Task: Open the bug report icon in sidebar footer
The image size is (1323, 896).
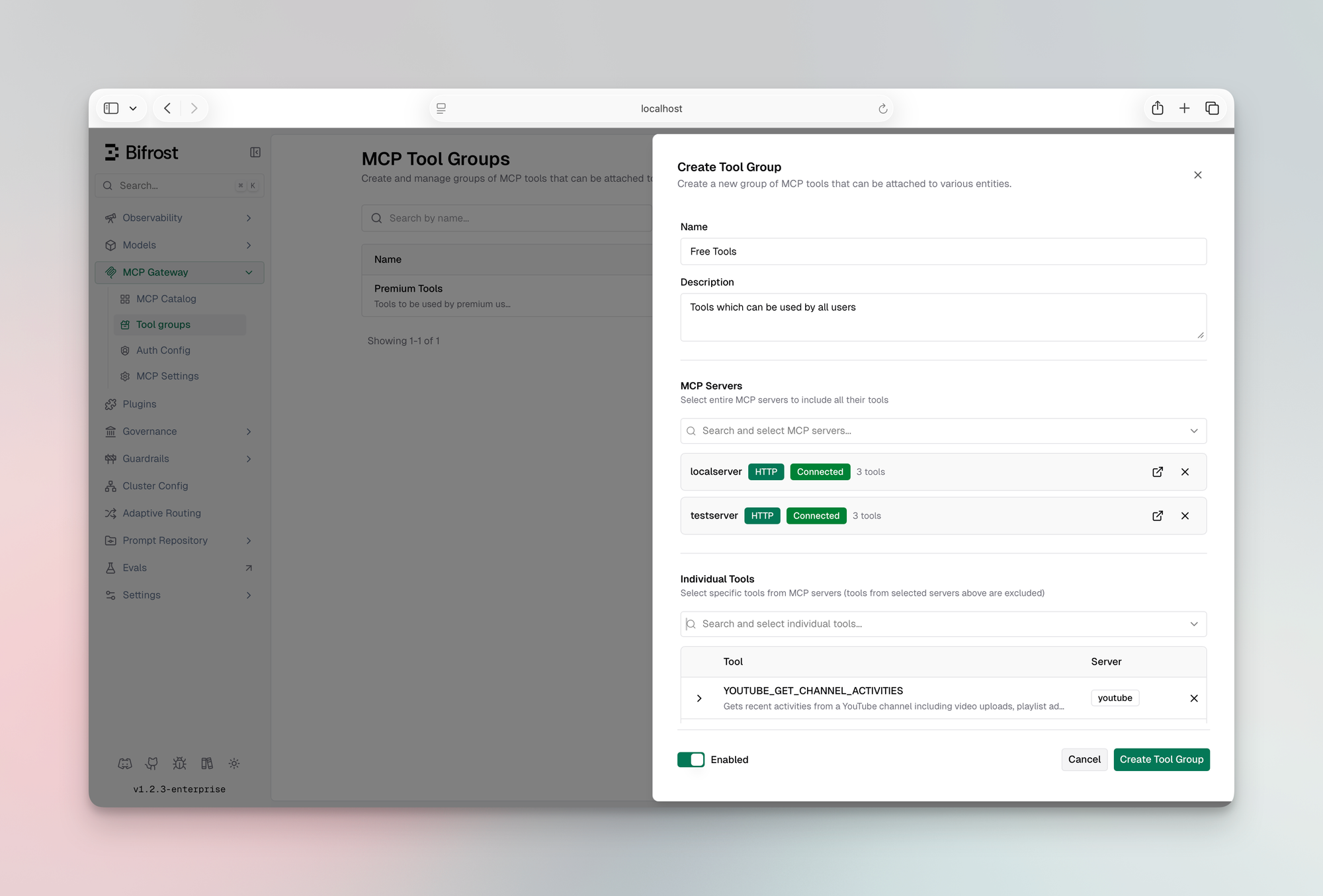Action: tap(179, 764)
